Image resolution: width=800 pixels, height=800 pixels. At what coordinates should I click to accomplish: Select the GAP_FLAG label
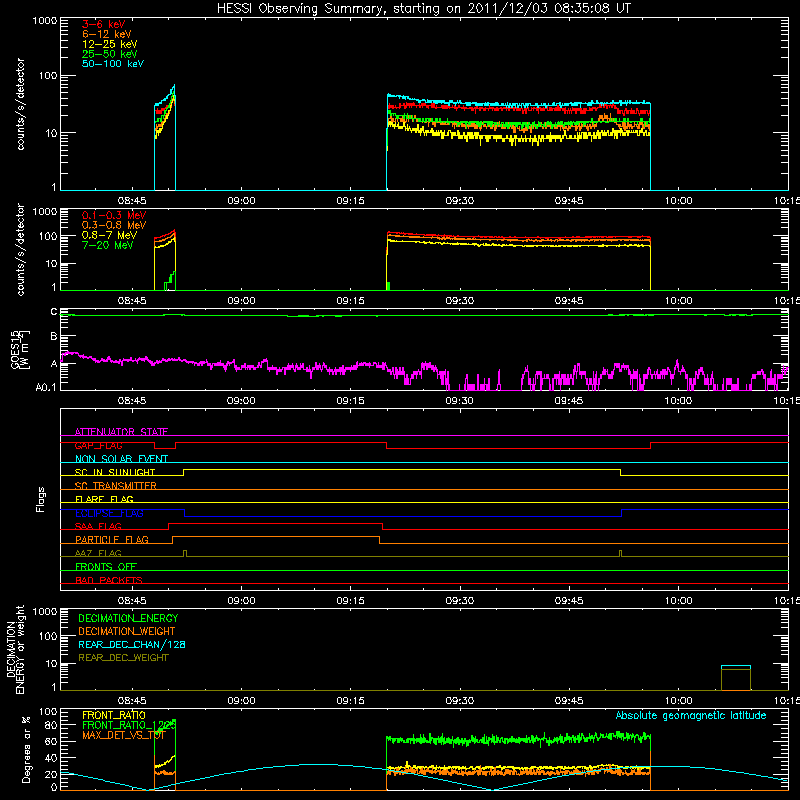pos(98,445)
